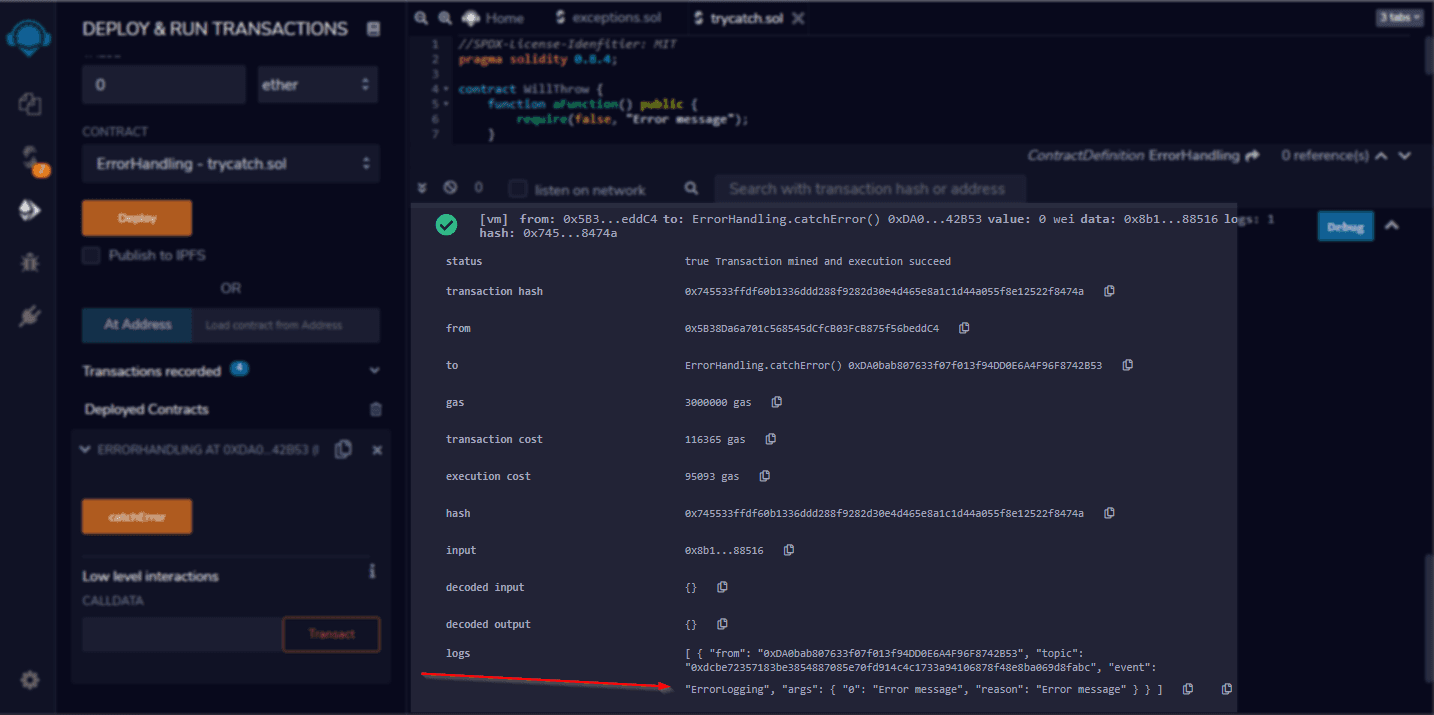This screenshot has width=1434, height=715.
Task: Focus the CALLDATA input field
Action: [183, 634]
